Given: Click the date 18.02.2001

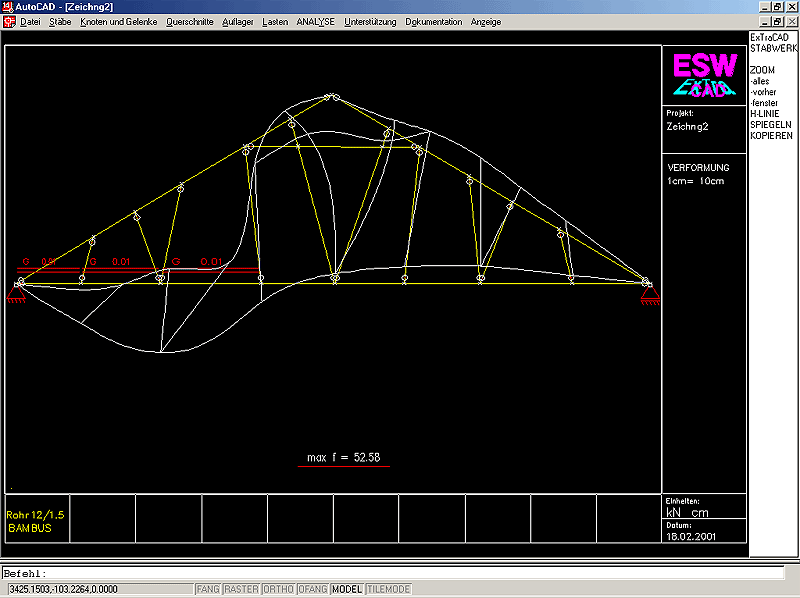Looking at the screenshot, I should point(691,537).
